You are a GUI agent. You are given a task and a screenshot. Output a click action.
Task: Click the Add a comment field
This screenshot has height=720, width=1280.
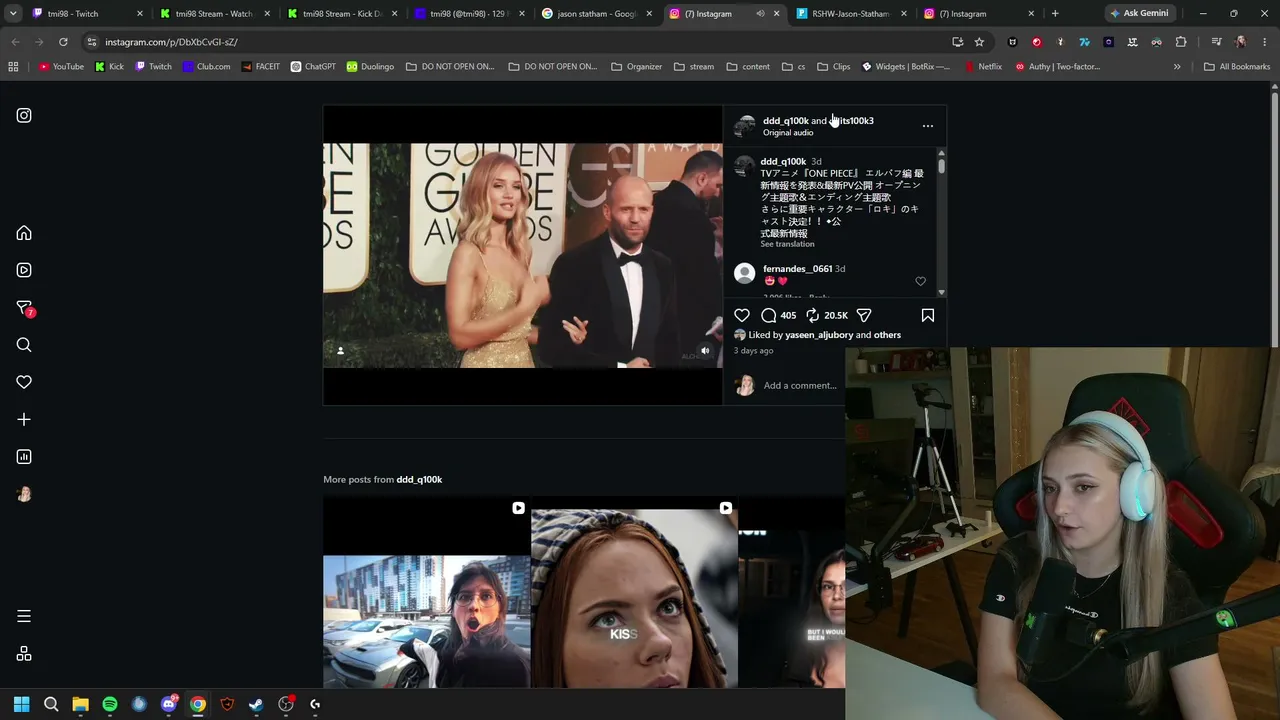800,386
